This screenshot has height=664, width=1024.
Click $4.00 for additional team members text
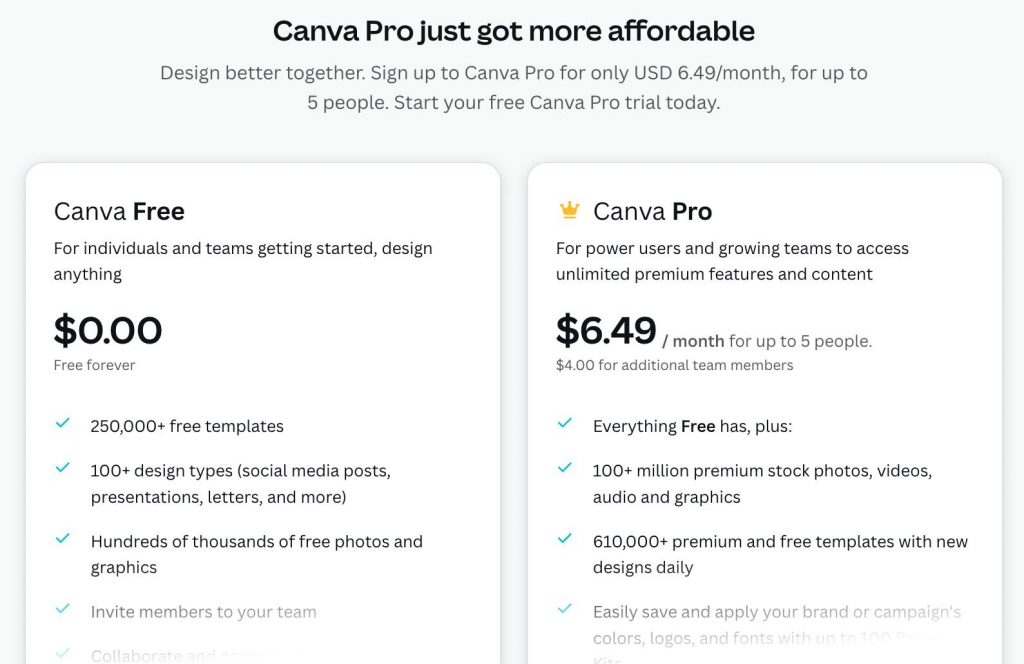[x=674, y=365]
